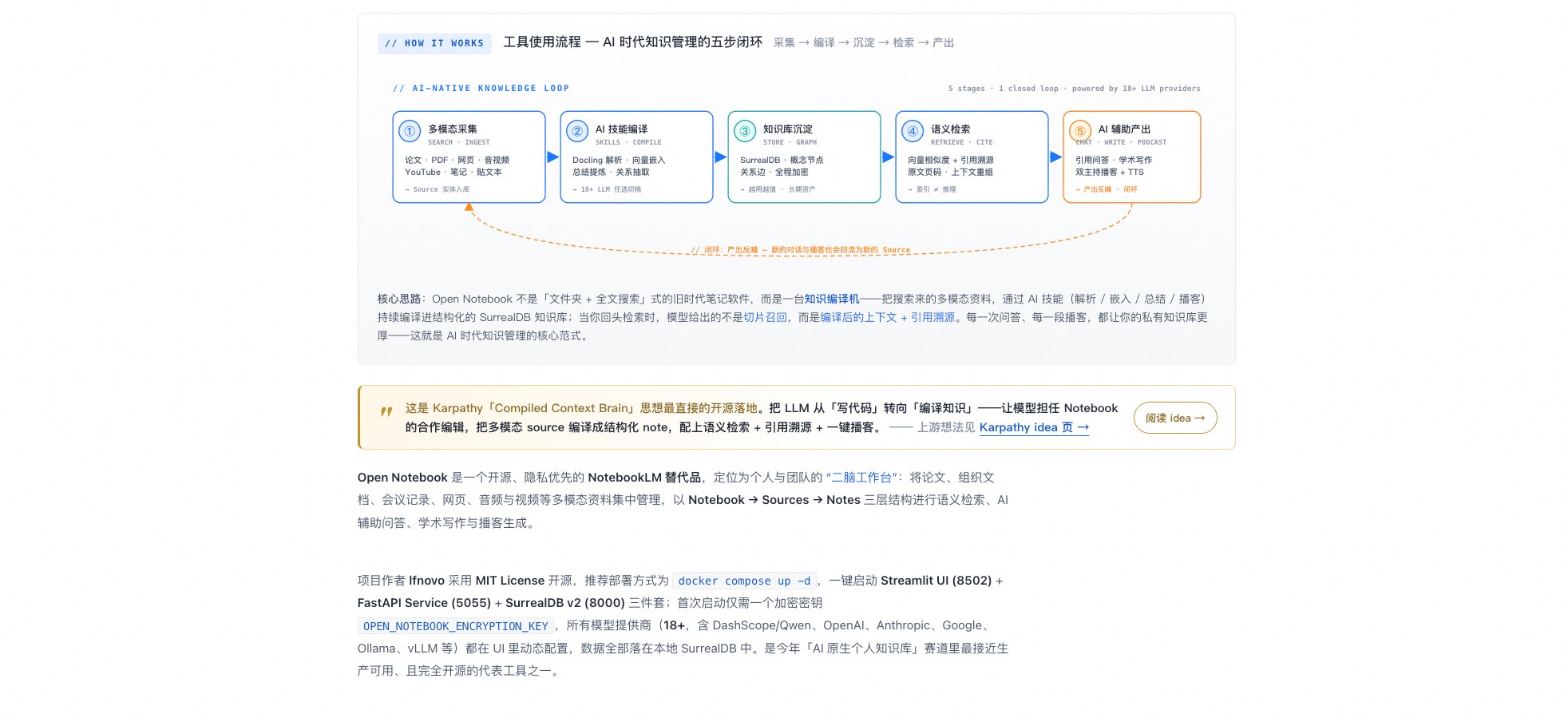Click the "YouTube · 笔记 · 贴文本" line
This screenshot has height=718, width=1568.
click(x=453, y=172)
